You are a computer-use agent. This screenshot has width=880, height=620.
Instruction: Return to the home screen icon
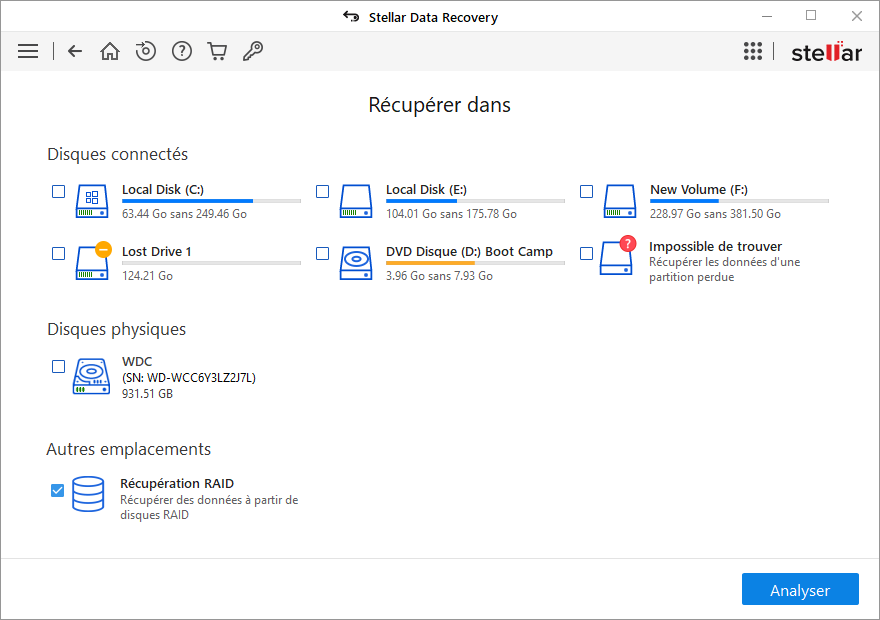tap(110, 51)
